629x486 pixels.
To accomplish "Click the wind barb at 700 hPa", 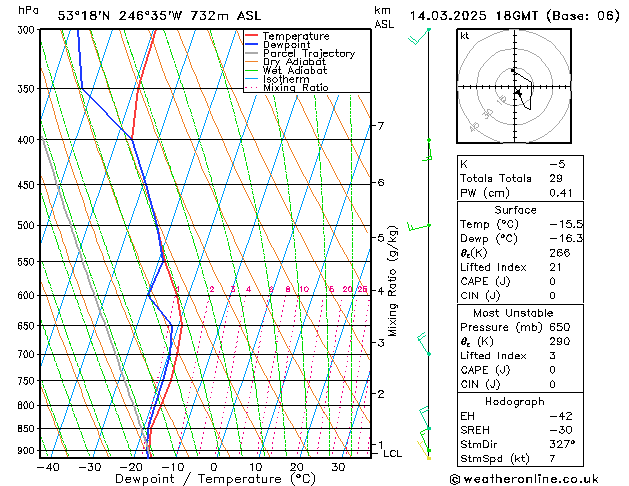I will 424,344.
